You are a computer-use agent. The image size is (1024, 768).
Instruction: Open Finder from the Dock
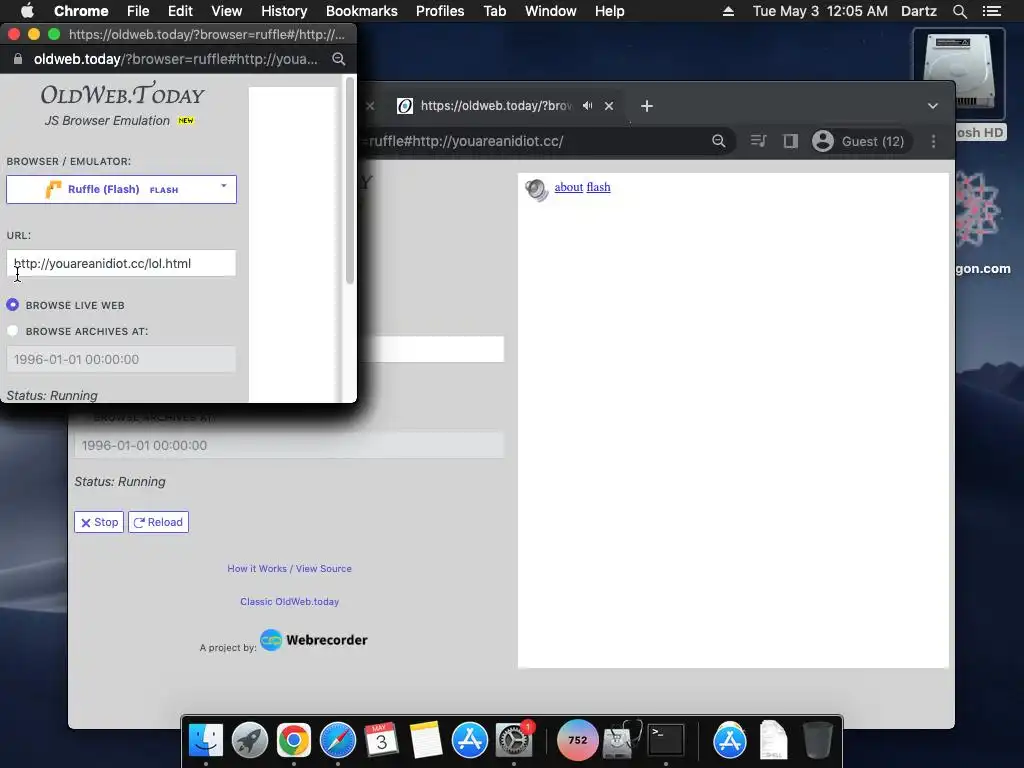(x=206, y=740)
